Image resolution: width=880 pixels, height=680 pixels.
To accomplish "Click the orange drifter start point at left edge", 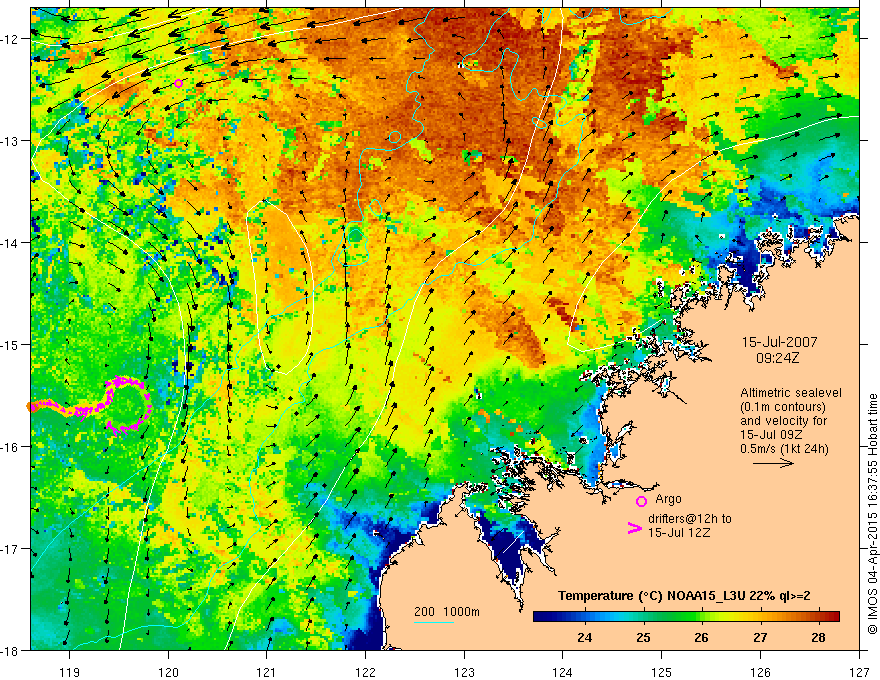I will (31, 406).
